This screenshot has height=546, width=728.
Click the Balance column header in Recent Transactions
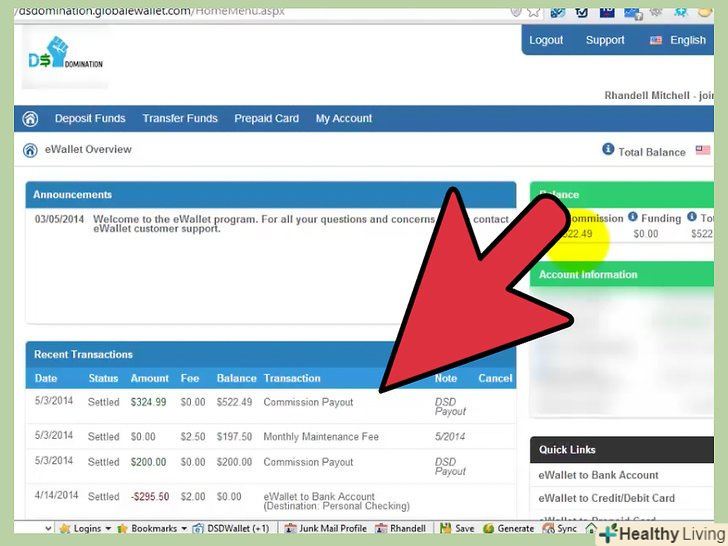pos(236,378)
